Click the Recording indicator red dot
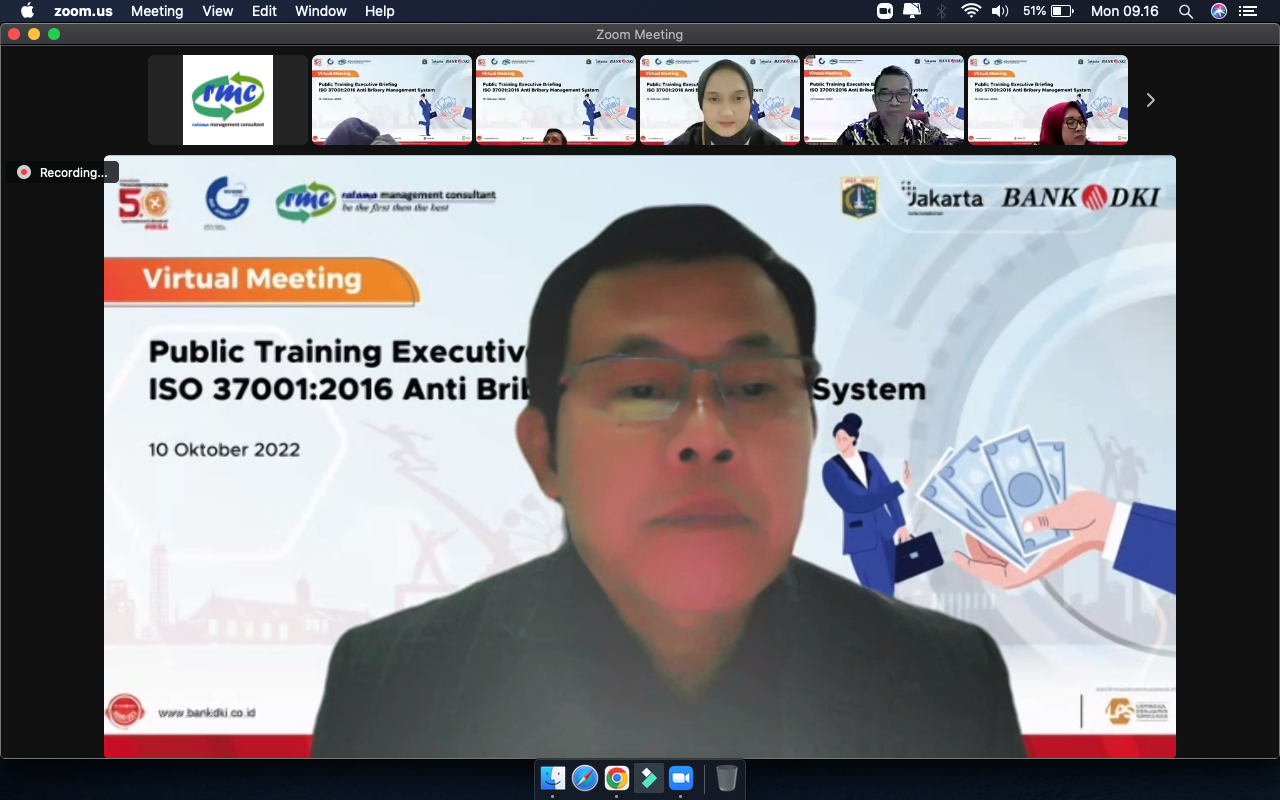 (x=23, y=171)
